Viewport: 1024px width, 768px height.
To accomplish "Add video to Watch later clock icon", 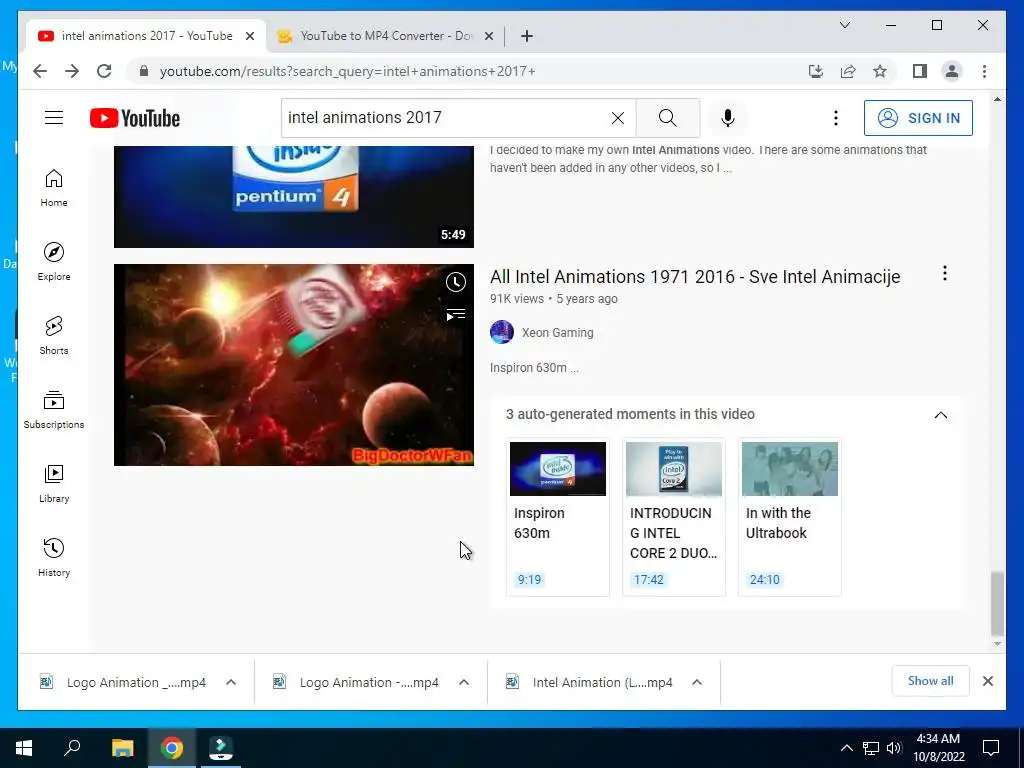I will pos(456,282).
